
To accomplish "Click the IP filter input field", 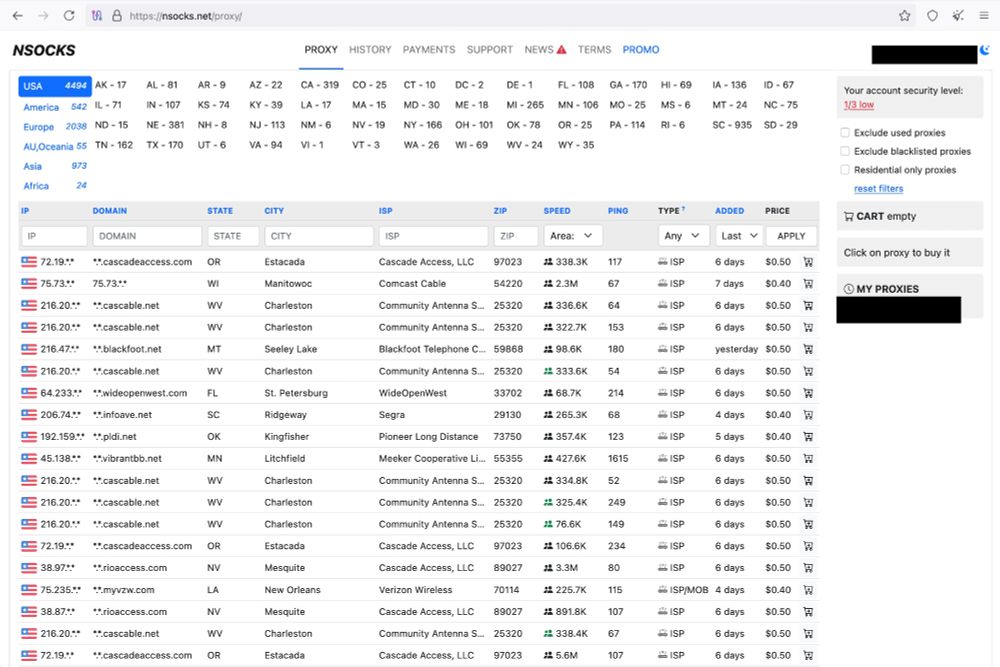I will (54, 236).
